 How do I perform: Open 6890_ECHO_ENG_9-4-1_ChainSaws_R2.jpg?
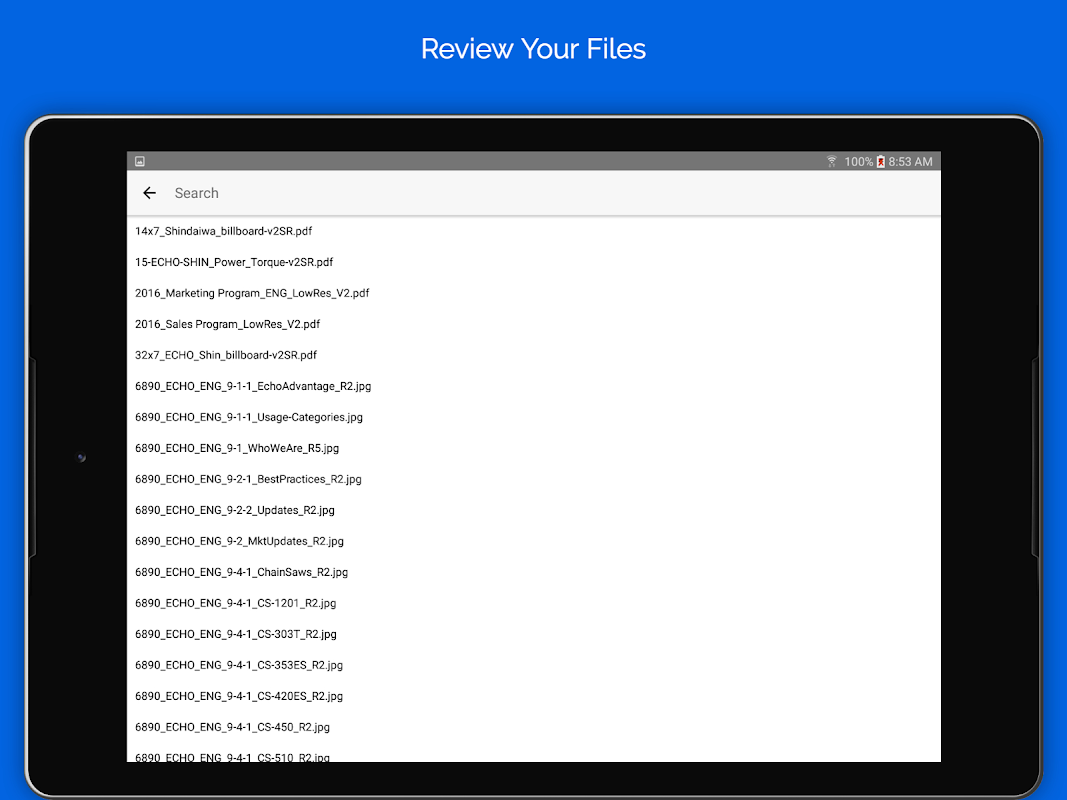[534, 572]
